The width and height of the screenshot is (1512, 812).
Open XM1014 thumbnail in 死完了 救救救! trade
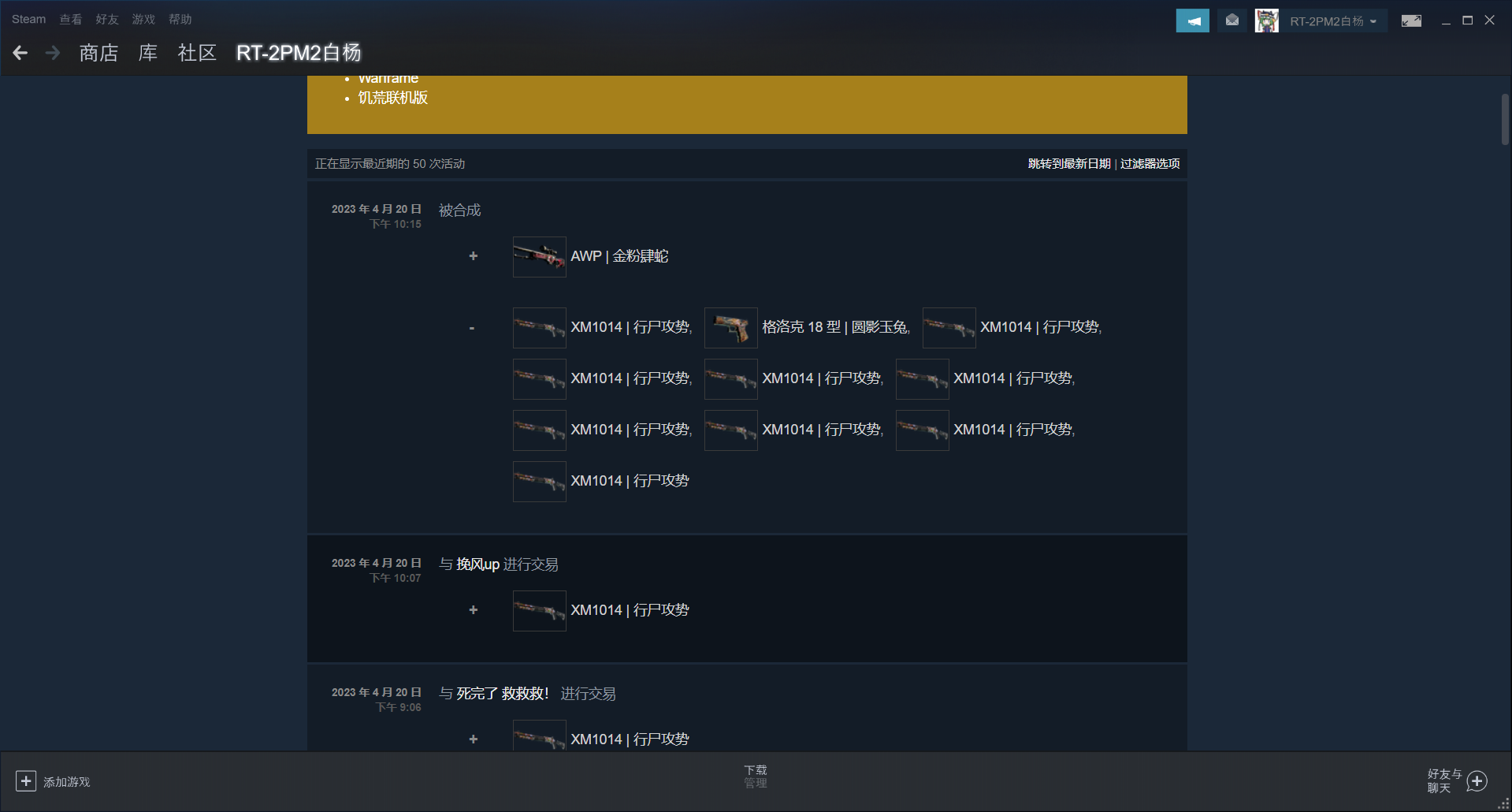coord(540,736)
